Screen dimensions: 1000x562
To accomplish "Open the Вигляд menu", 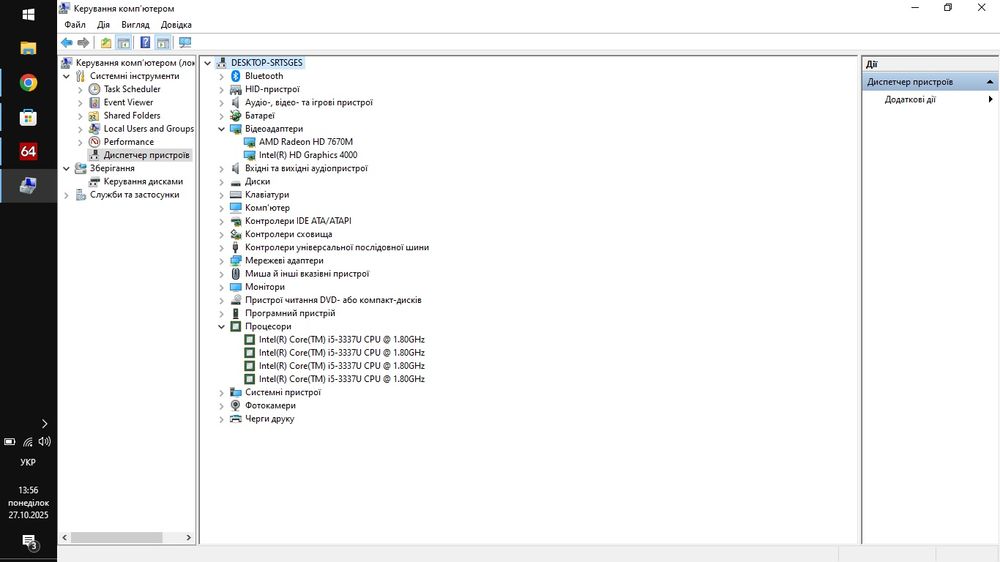I will [135, 25].
